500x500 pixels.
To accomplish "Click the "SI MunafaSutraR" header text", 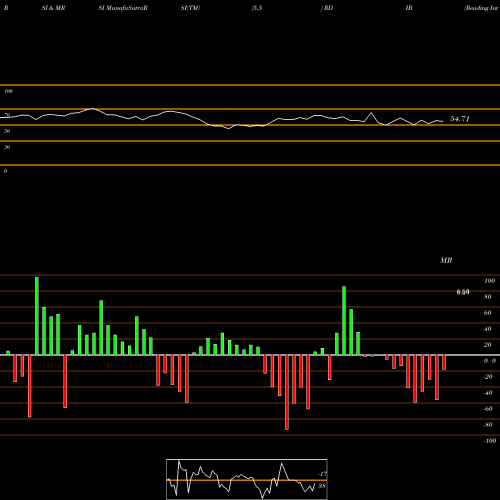I will [123, 8].
